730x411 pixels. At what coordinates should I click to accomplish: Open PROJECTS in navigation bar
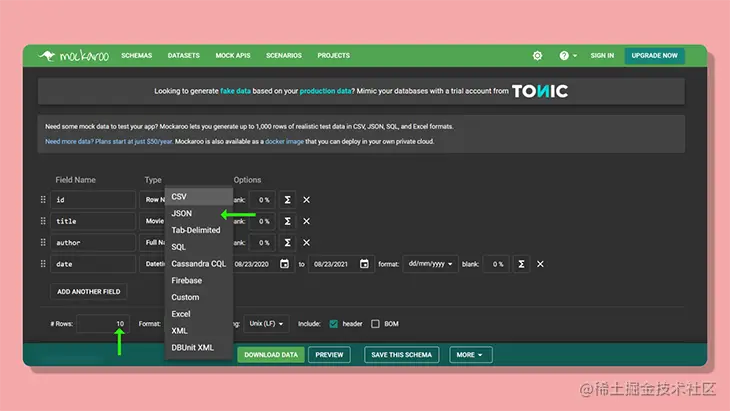[x=333, y=55]
